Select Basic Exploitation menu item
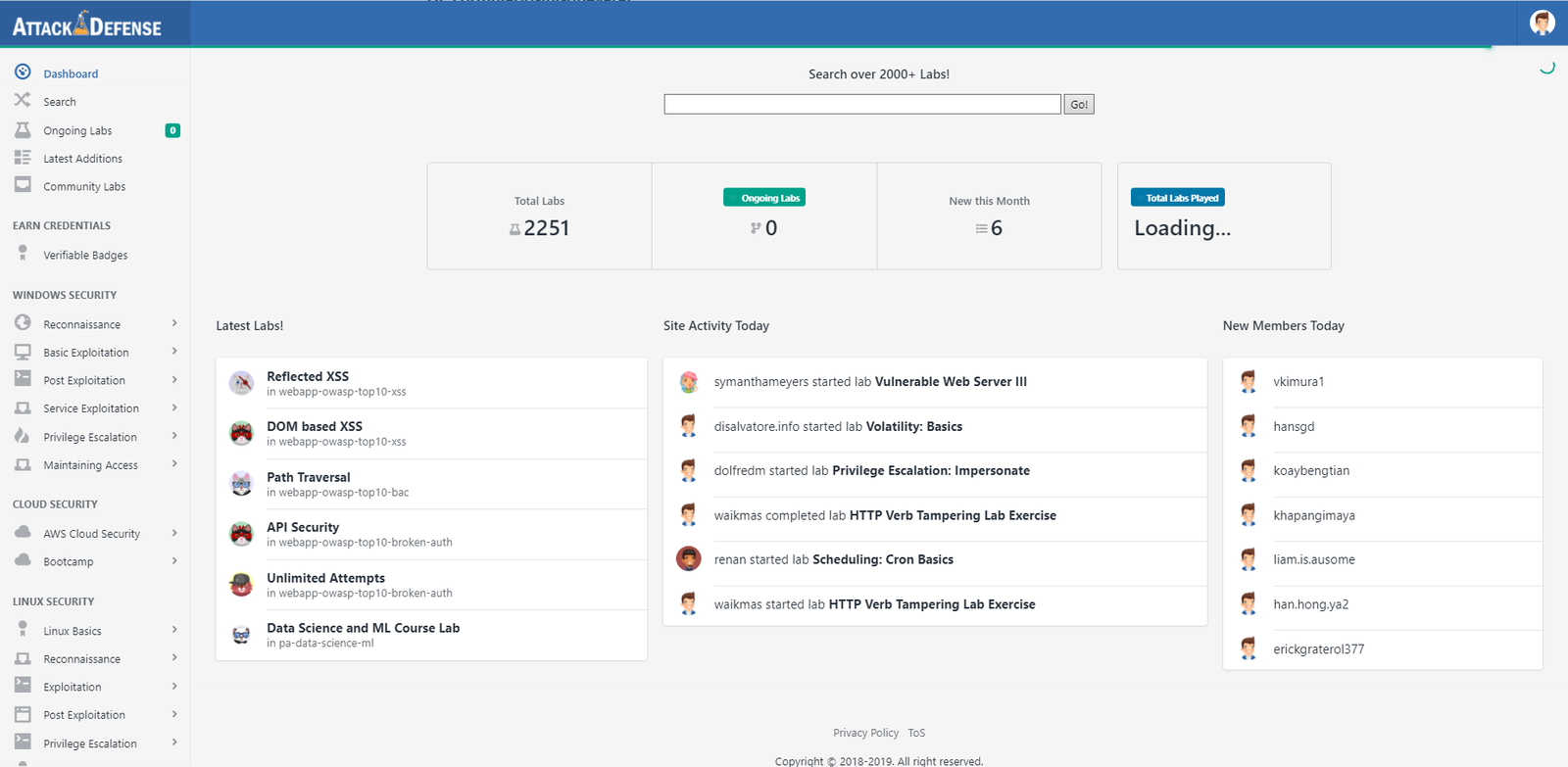 pyautogui.click(x=86, y=353)
